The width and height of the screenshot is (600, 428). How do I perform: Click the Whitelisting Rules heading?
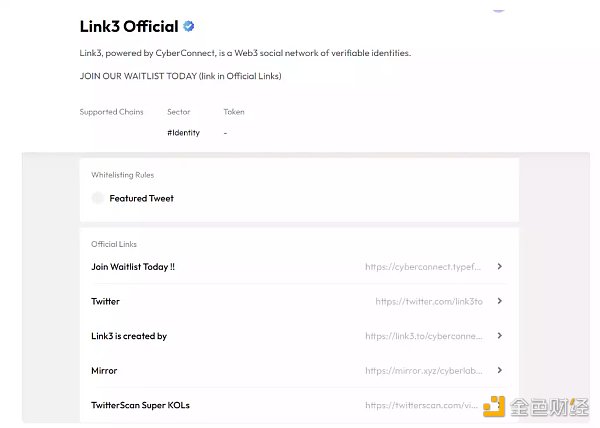[x=122, y=175]
